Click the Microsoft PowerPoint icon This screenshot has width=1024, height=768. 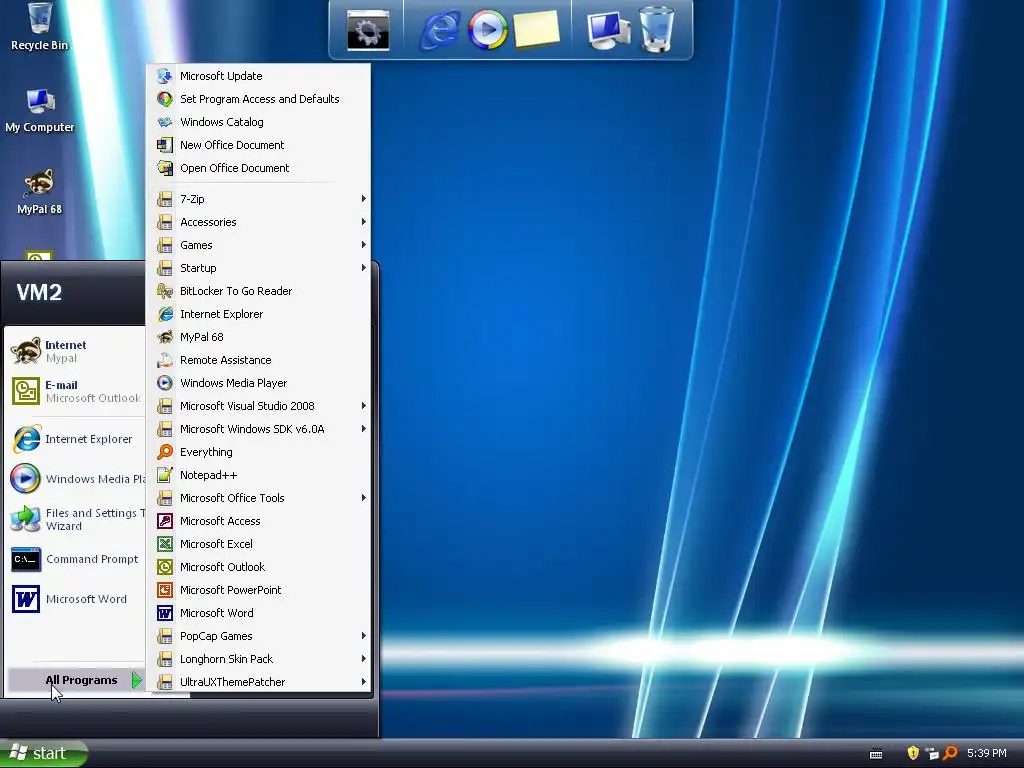(165, 590)
